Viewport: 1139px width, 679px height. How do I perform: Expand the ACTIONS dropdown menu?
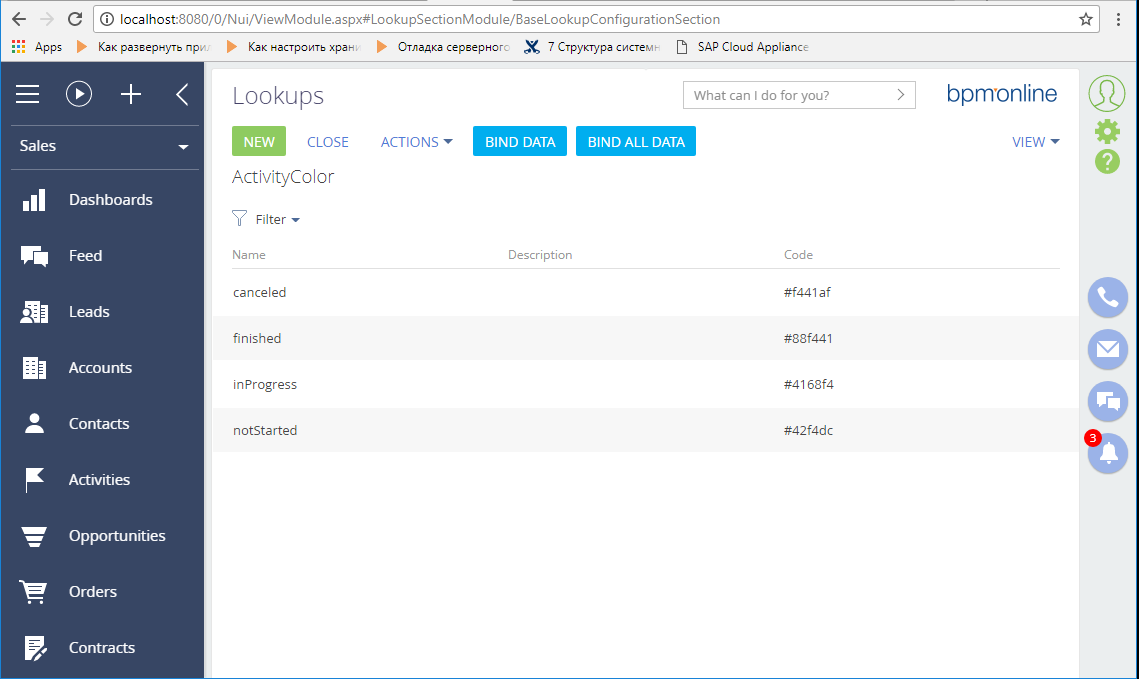point(416,142)
